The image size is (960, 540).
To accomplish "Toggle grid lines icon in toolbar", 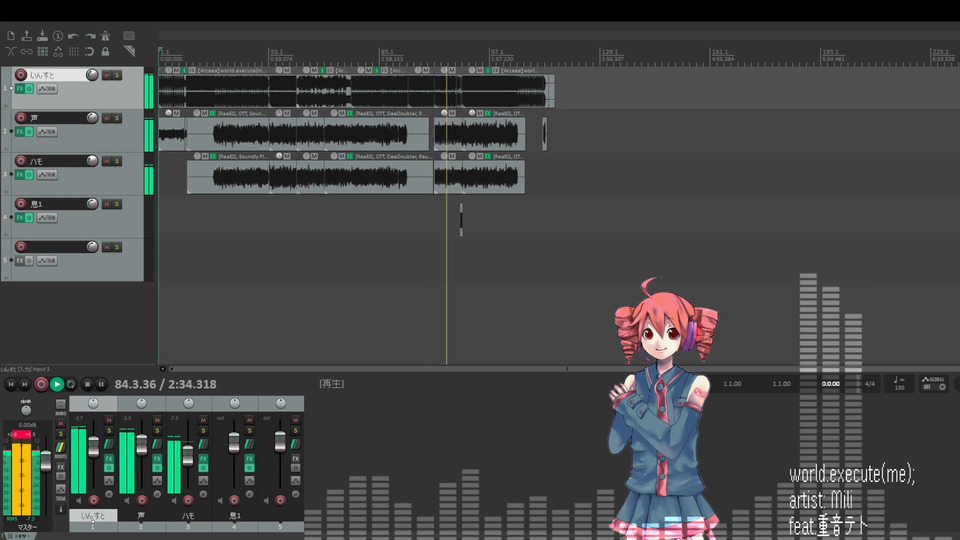I will point(73,51).
